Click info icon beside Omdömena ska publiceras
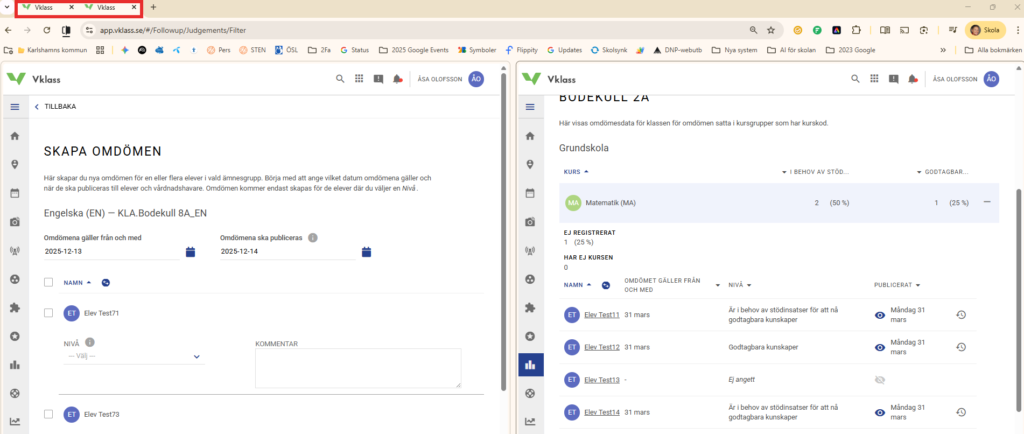The height and width of the screenshot is (434, 1024). 313,238
